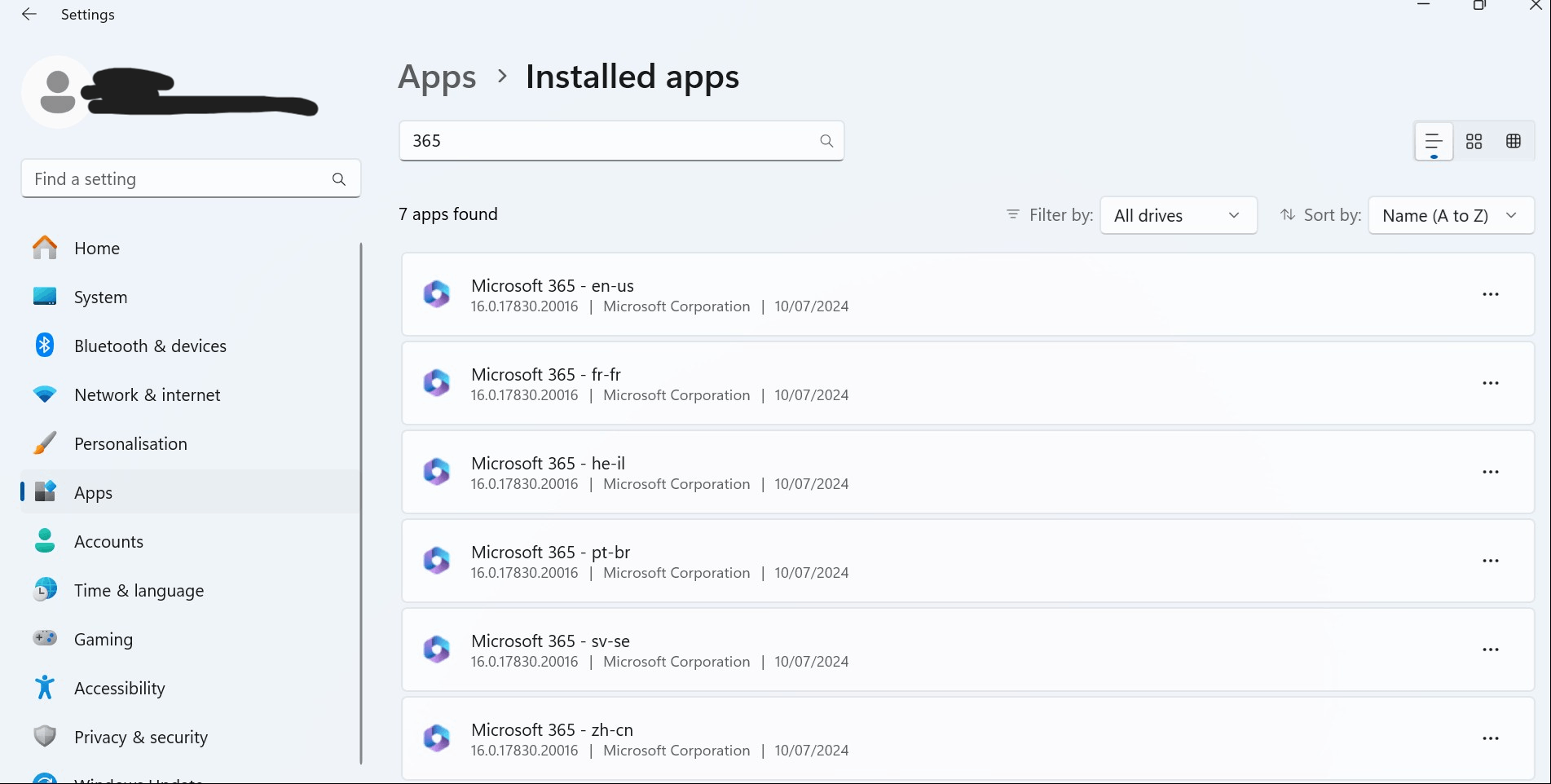The height and width of the screenshot is (784, 1551).
Task: Click the Accessibility figure icon in sidebar
Action: click(45, 688)
